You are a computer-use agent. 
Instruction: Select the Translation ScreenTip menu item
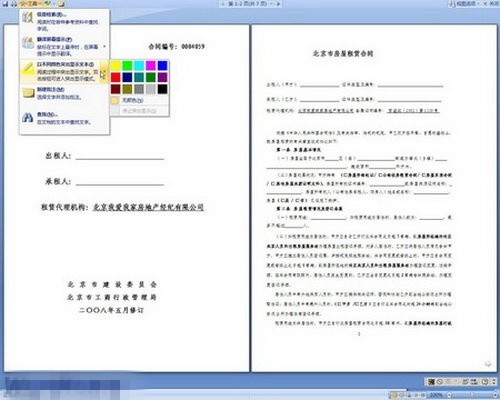tap(64, 46)
